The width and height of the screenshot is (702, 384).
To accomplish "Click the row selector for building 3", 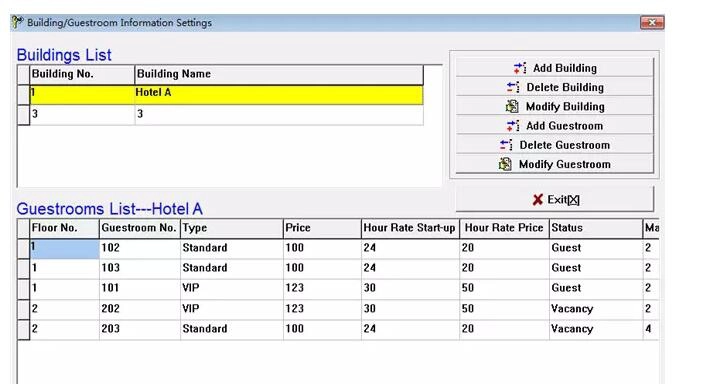I will 23,115.
